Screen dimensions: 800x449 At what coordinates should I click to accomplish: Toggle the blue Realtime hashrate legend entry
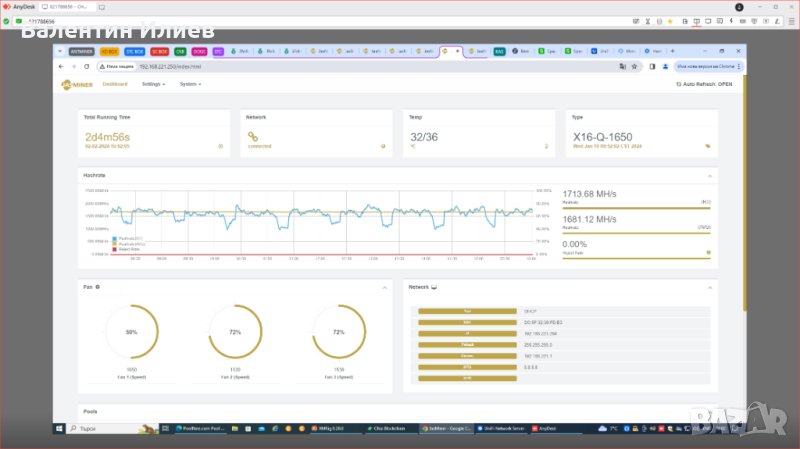(130, 239)
